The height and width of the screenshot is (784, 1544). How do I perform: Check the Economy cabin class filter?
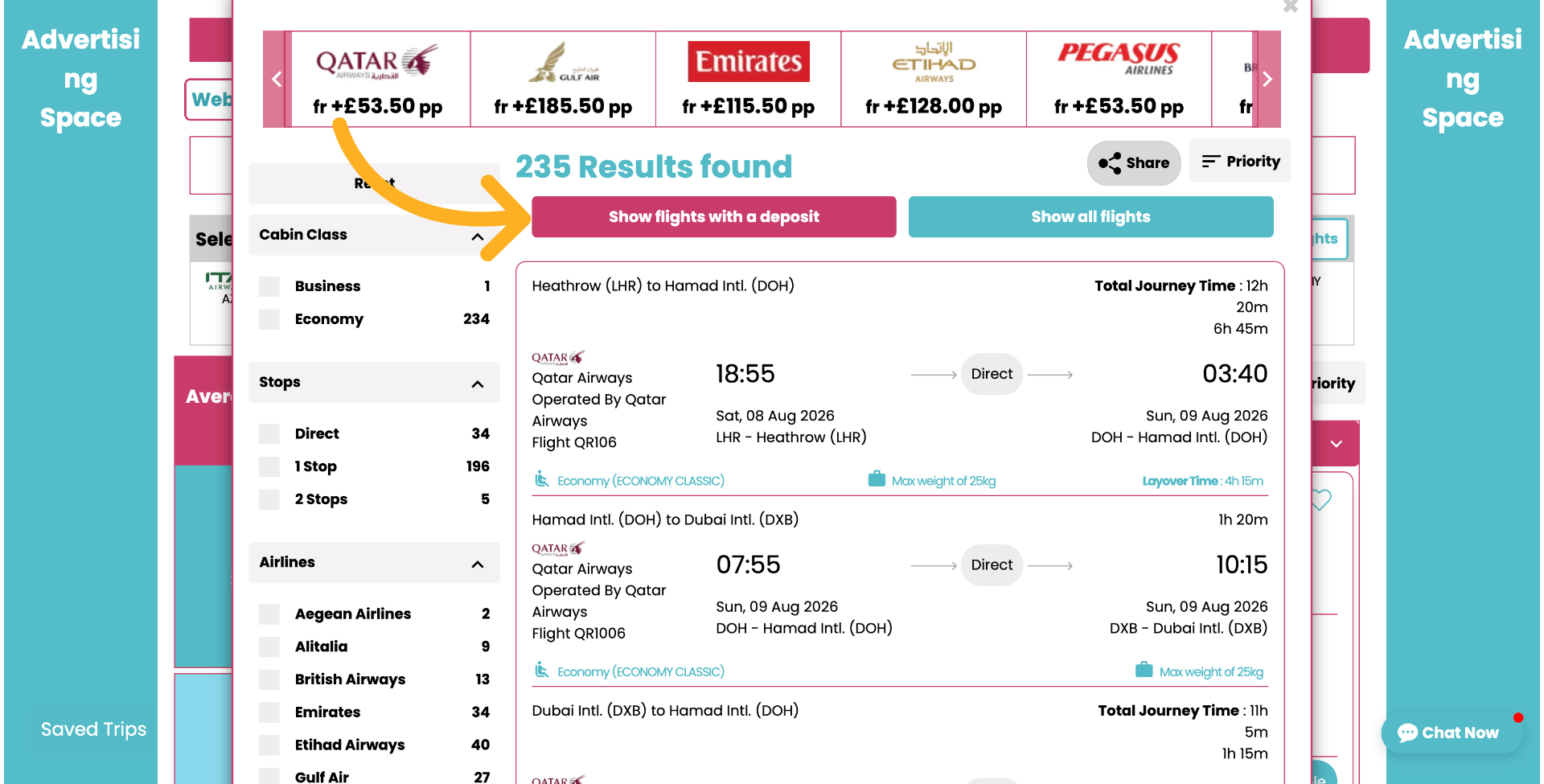[x=269, y=319]
